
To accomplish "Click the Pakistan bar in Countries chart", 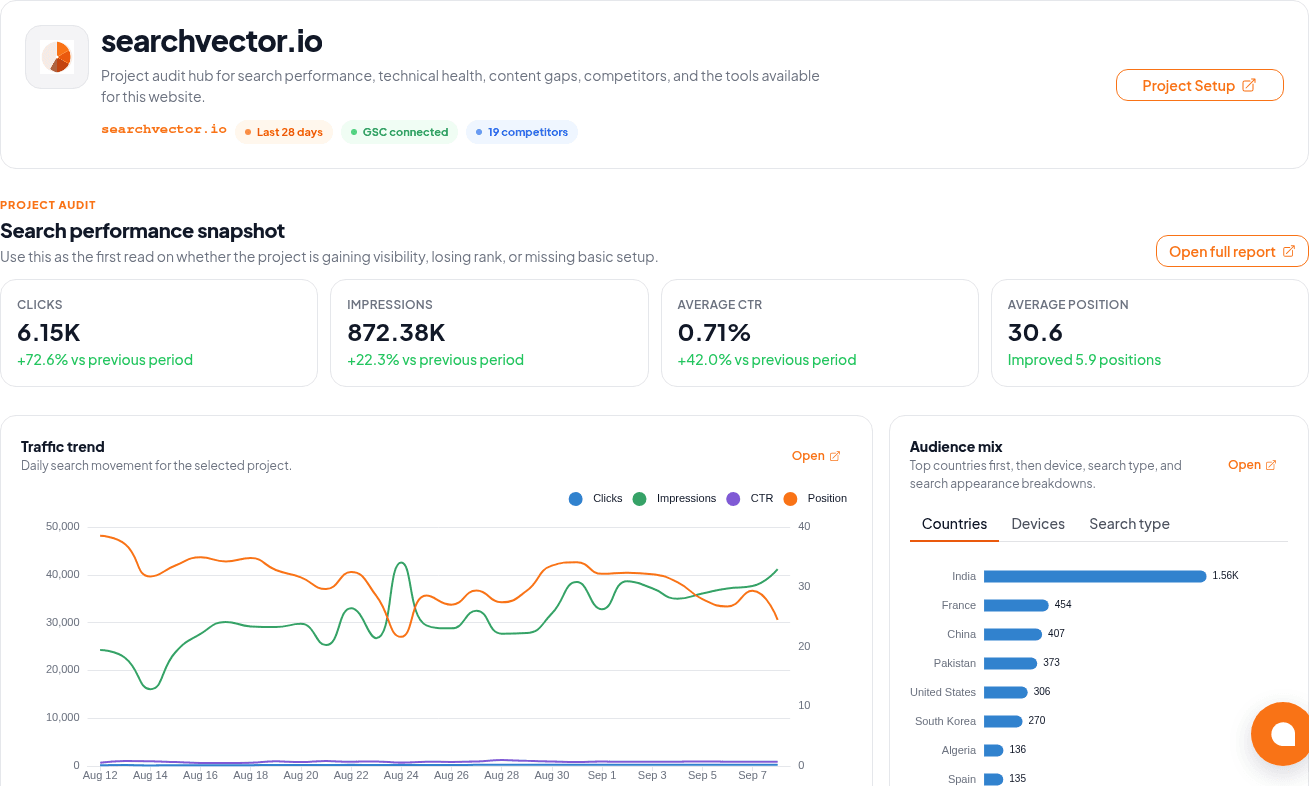I will click(x=1010, y=663).
